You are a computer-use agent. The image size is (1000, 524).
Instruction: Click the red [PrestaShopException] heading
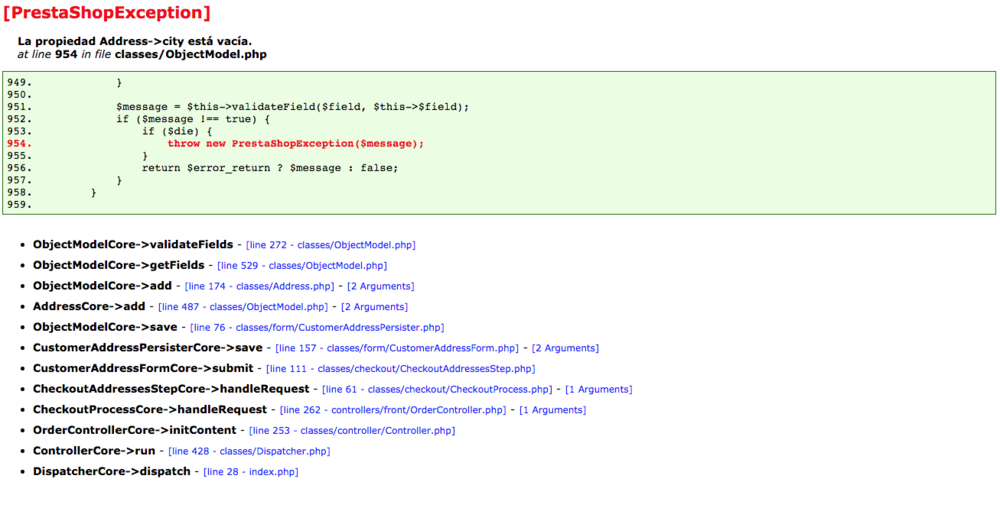[107, 12]
